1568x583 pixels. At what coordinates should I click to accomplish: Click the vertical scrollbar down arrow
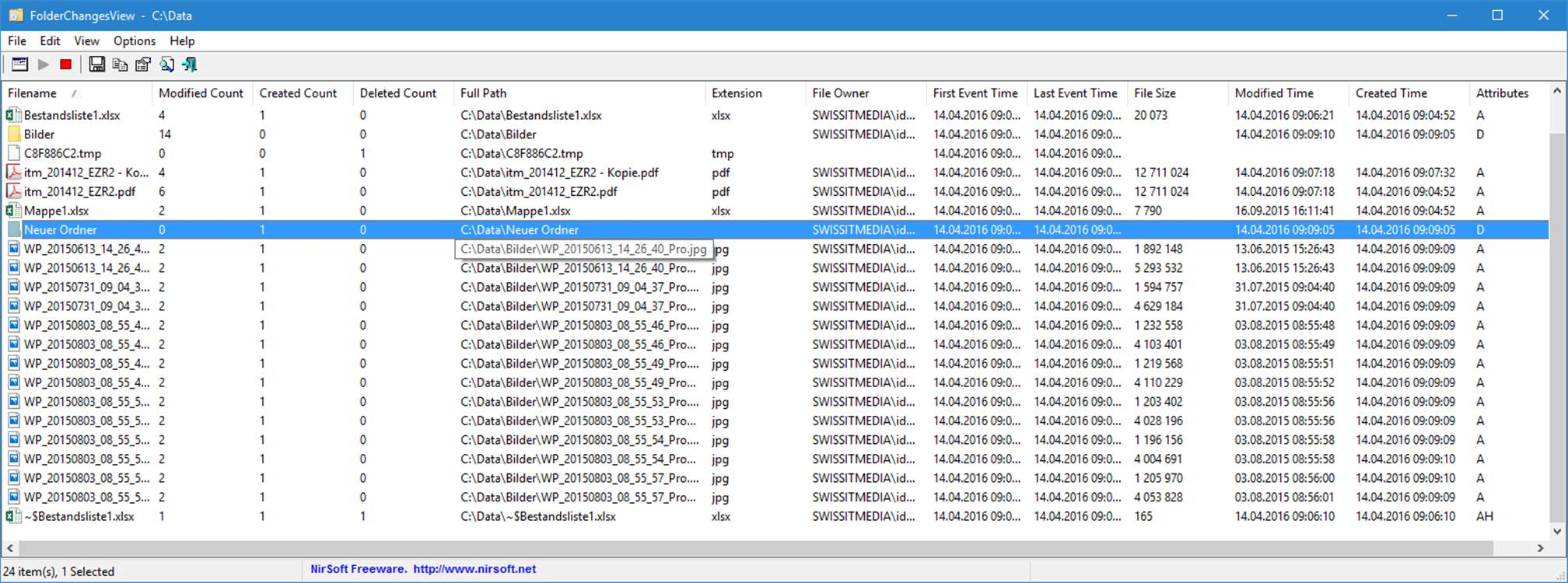coord(1557,532)
